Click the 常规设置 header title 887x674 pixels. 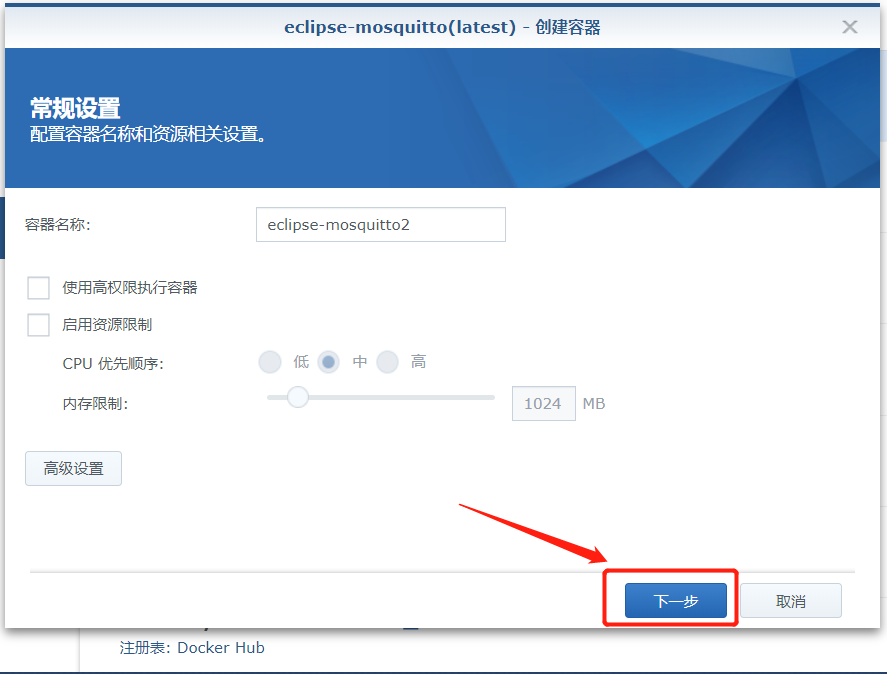point(75,108)
